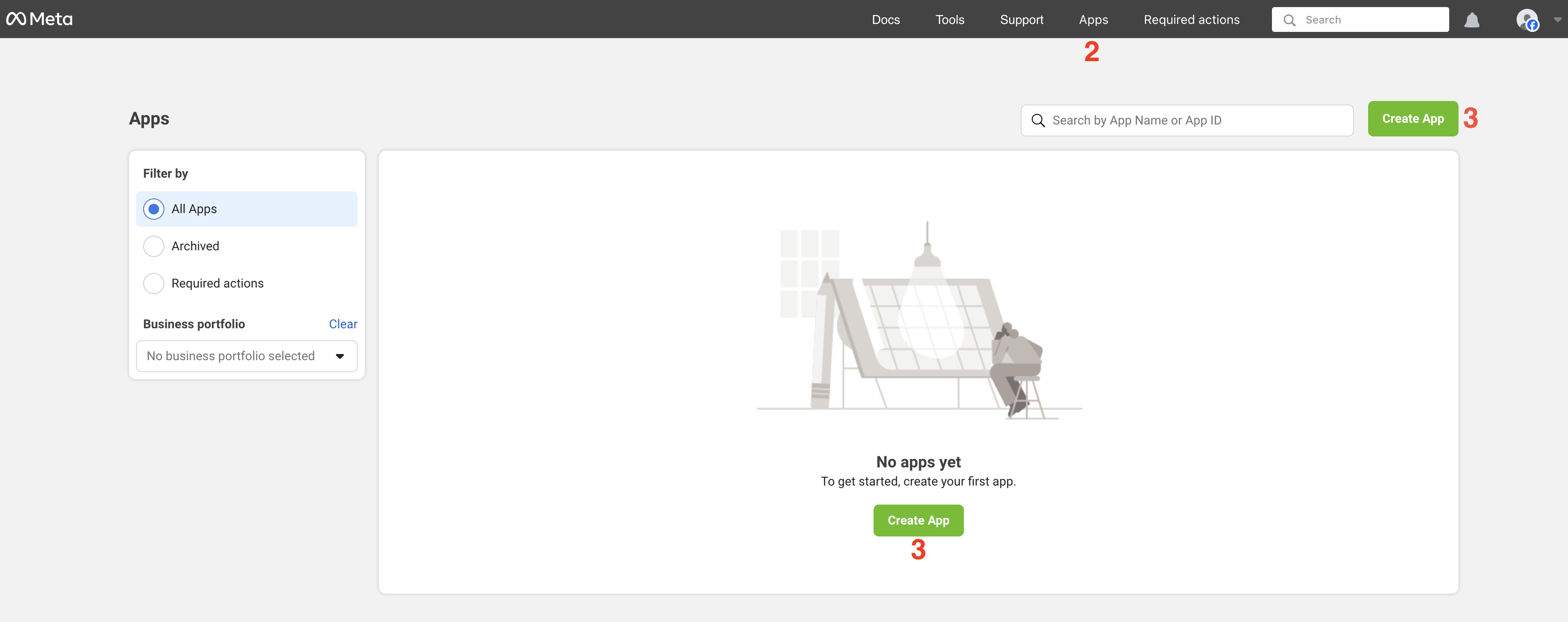
Task: Click the top-right Create App button
Action: (x=1412, y=119)
